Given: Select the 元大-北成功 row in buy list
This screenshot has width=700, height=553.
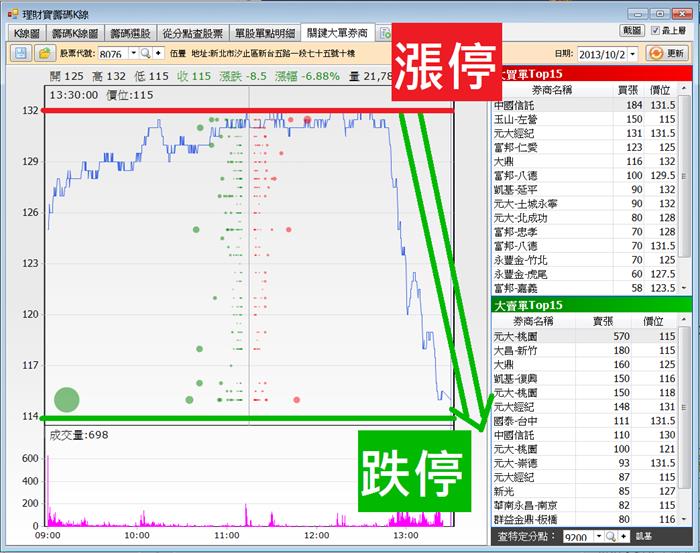Looking at the screenshot, I should pos(585,218).
